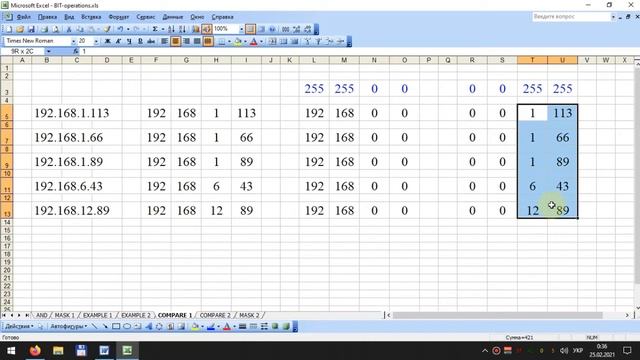Viewport: 640px width, 360px height.
Task: Open the Данные menu
Action: [173, 17]
